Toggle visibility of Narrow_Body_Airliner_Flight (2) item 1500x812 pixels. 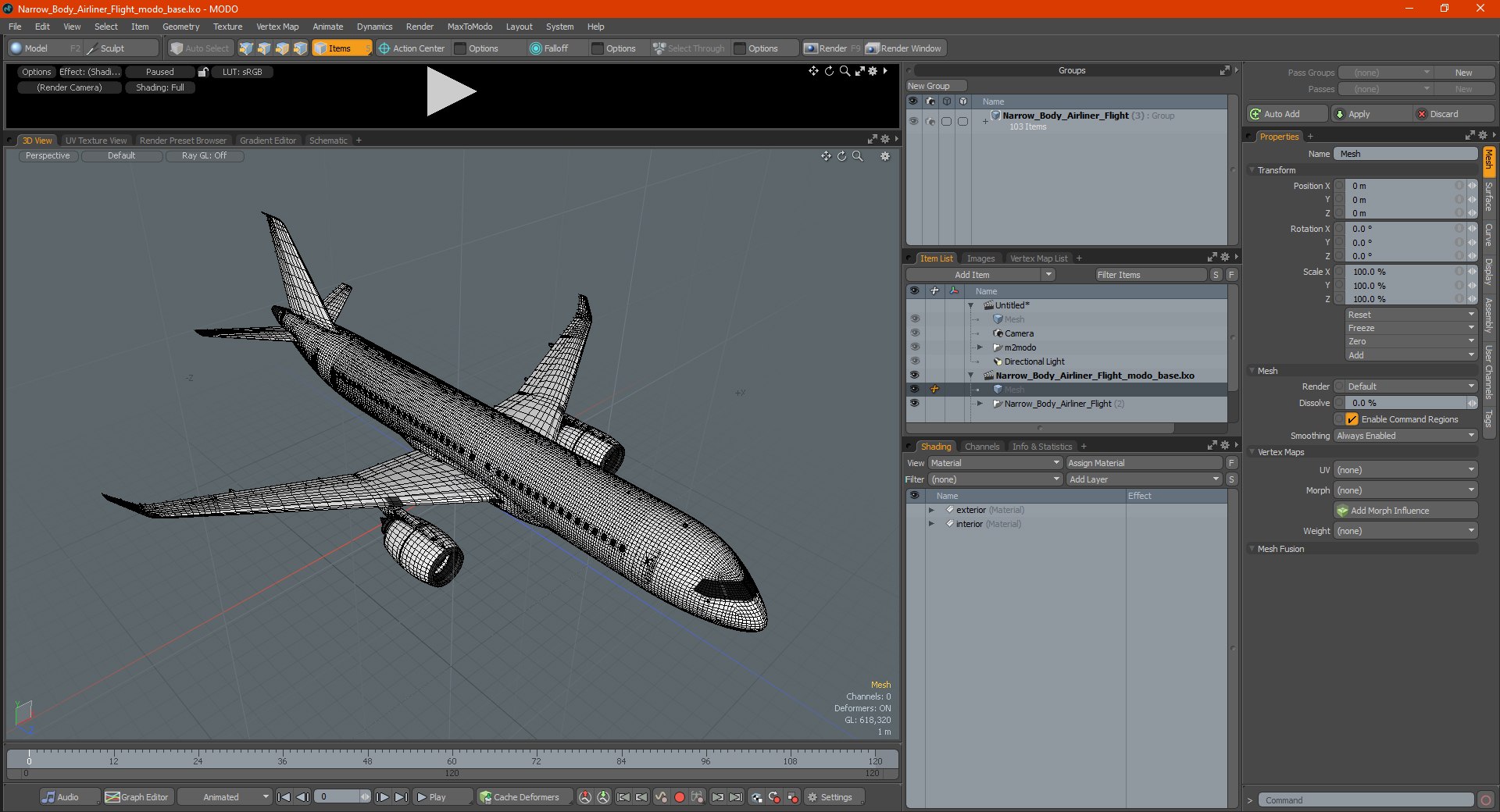point(914,404)
